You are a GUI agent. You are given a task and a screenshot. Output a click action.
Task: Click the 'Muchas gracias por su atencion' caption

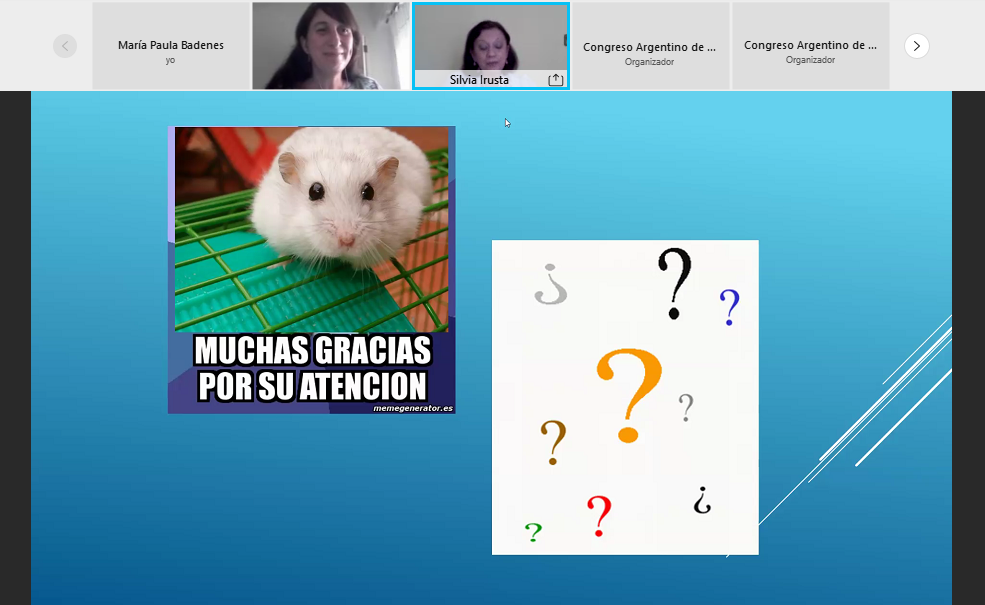pos(312,368)
